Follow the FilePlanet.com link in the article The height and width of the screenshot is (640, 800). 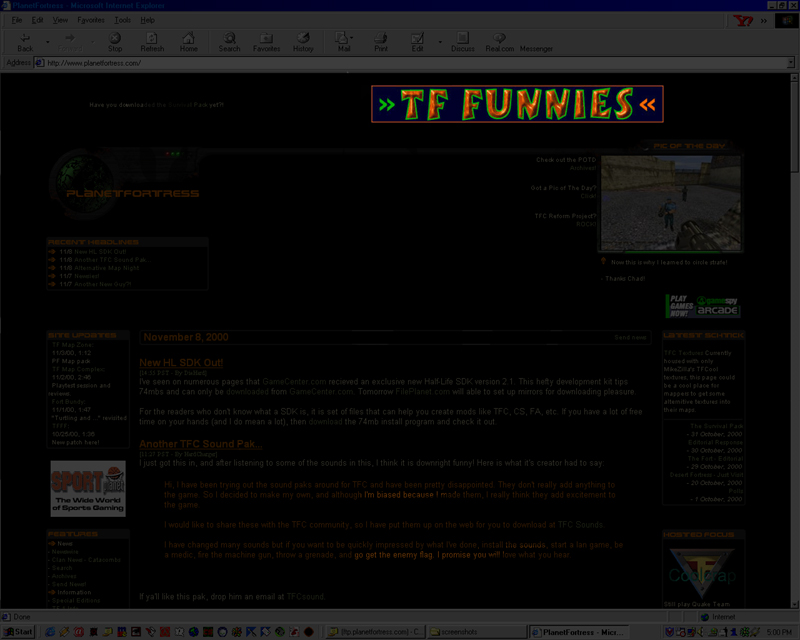[x=422, y=392]
